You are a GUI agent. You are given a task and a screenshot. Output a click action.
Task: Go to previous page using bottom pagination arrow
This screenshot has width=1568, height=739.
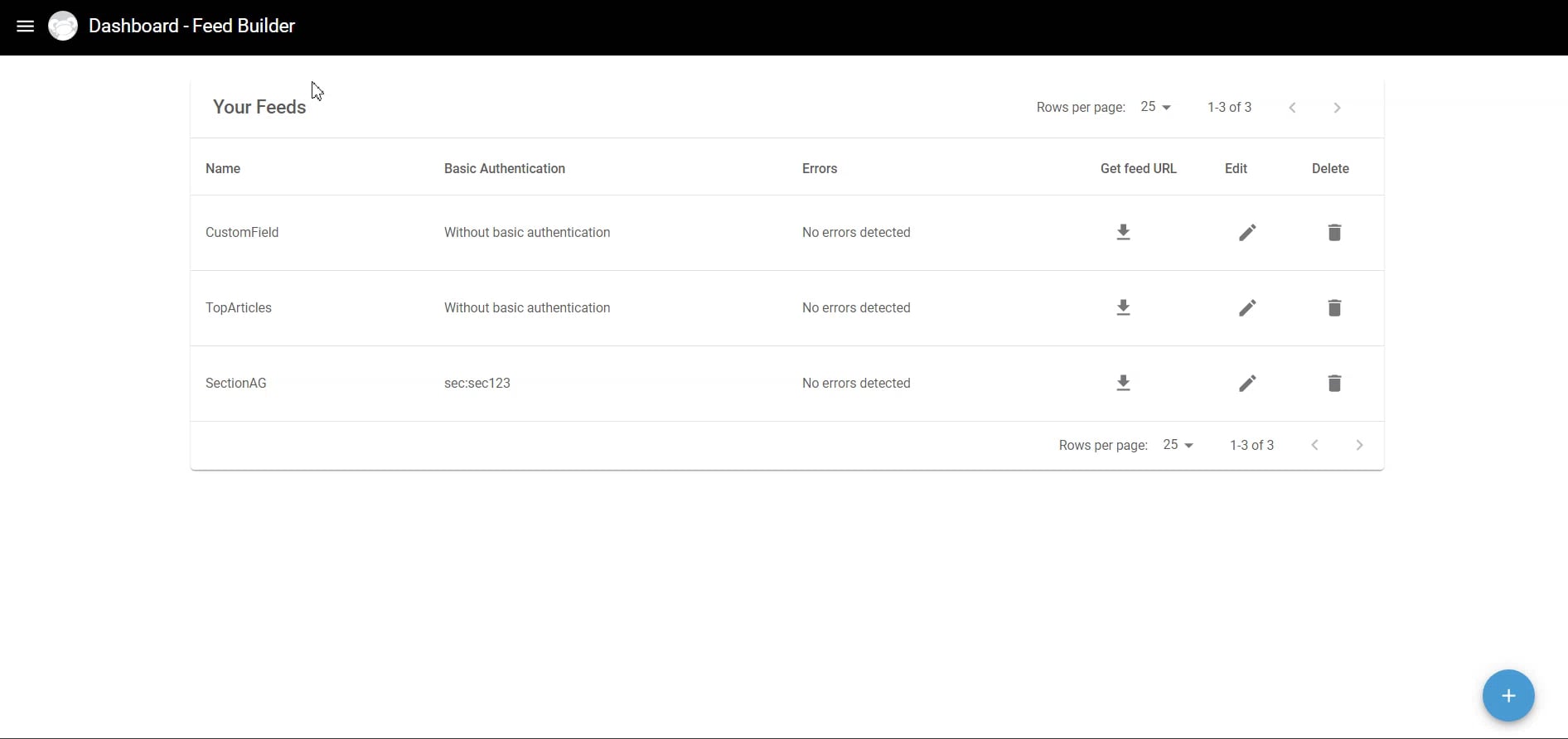tap(1314, 445)
